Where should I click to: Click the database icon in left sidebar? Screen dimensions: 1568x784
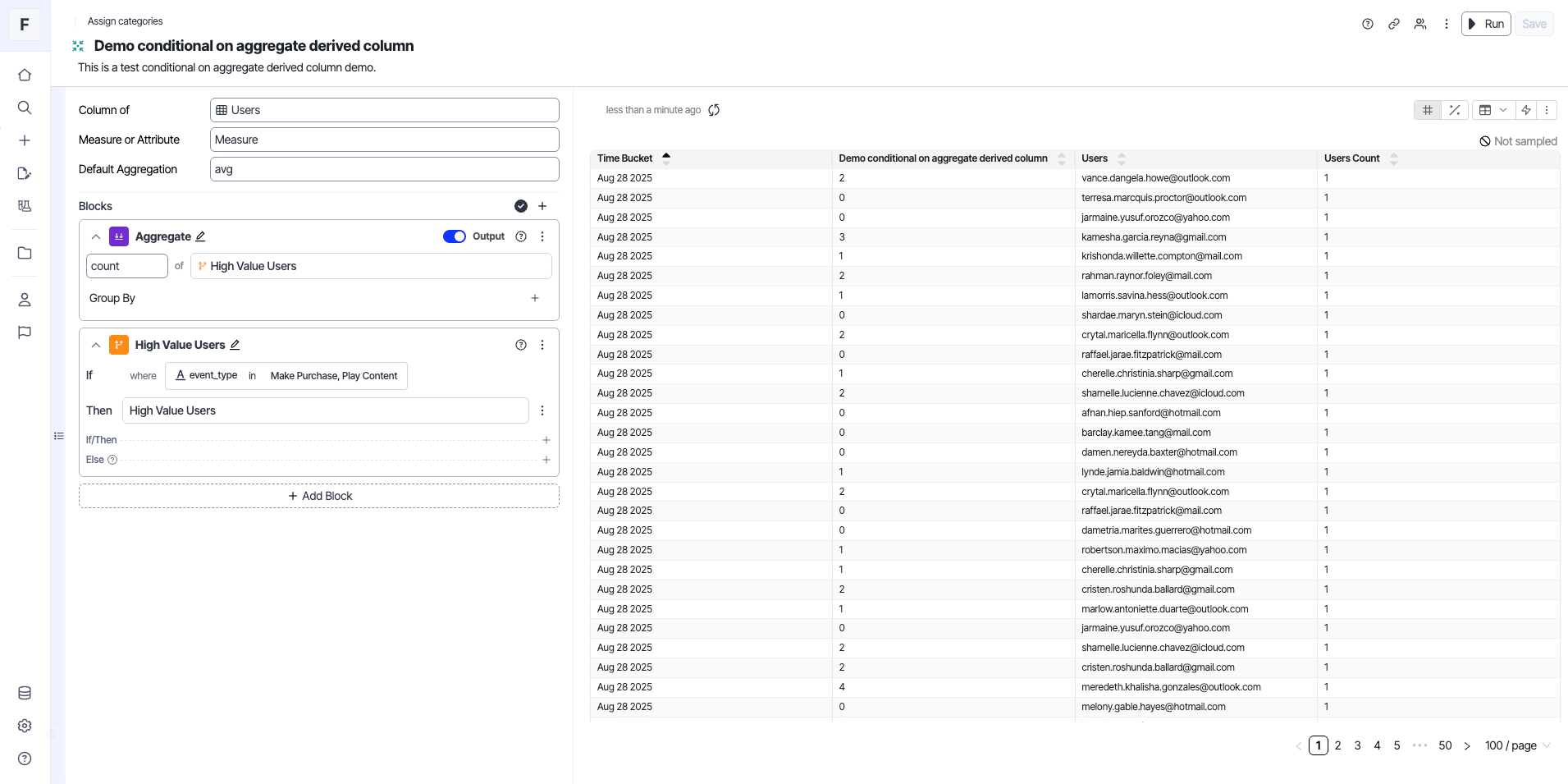[25, 693]
